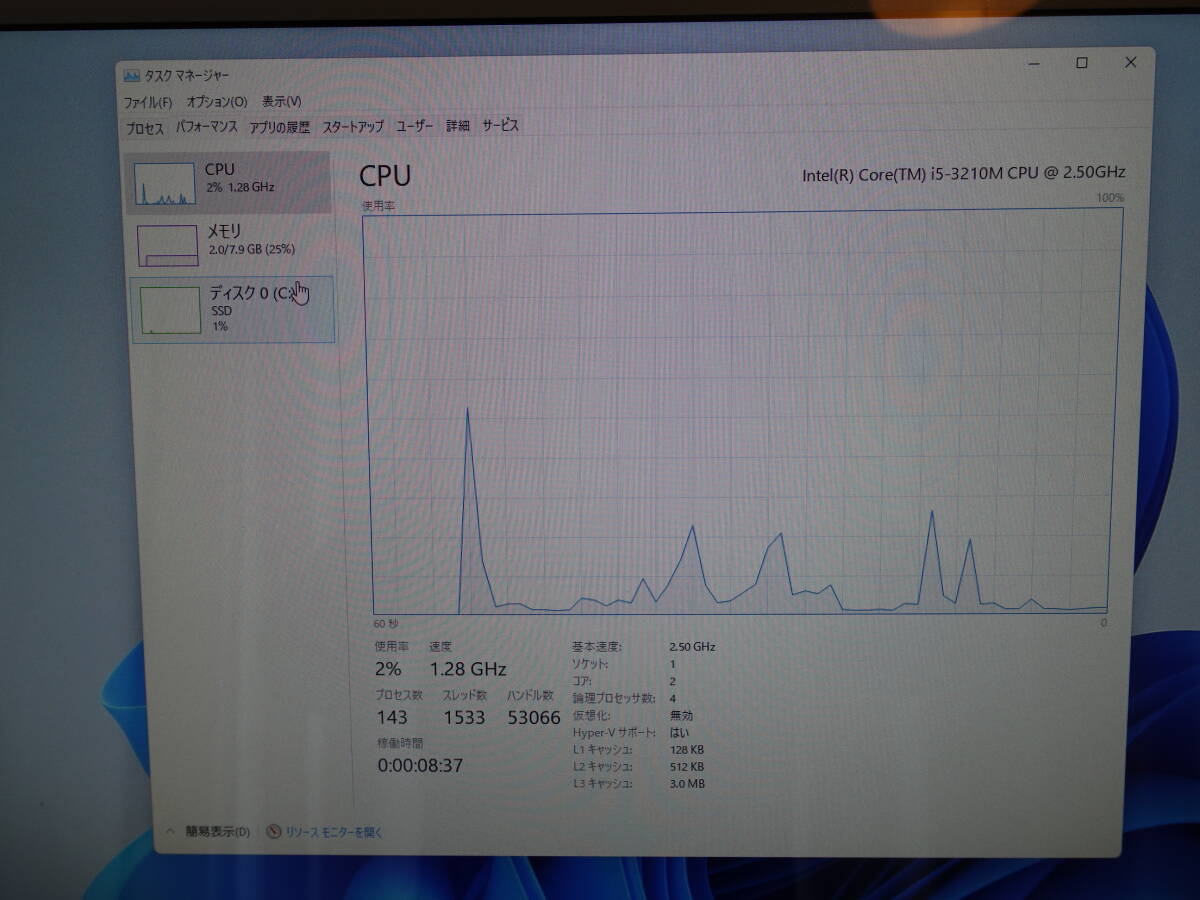Click the 1.28 GHz speed value
This screenshot has width=1200, height=900.
point(468,669)
